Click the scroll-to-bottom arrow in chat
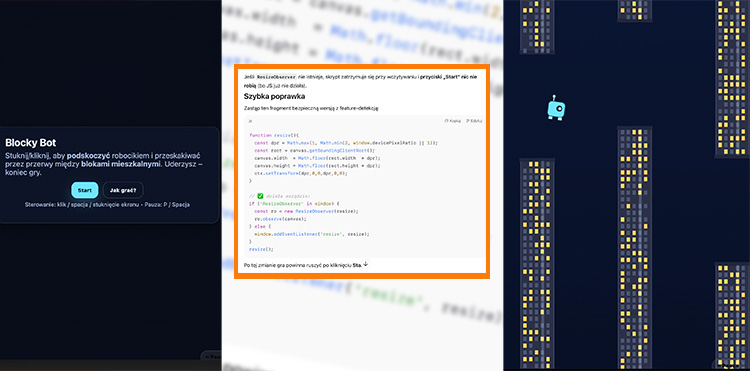Viewport: 750px width, 371px height. coord(365,264)
